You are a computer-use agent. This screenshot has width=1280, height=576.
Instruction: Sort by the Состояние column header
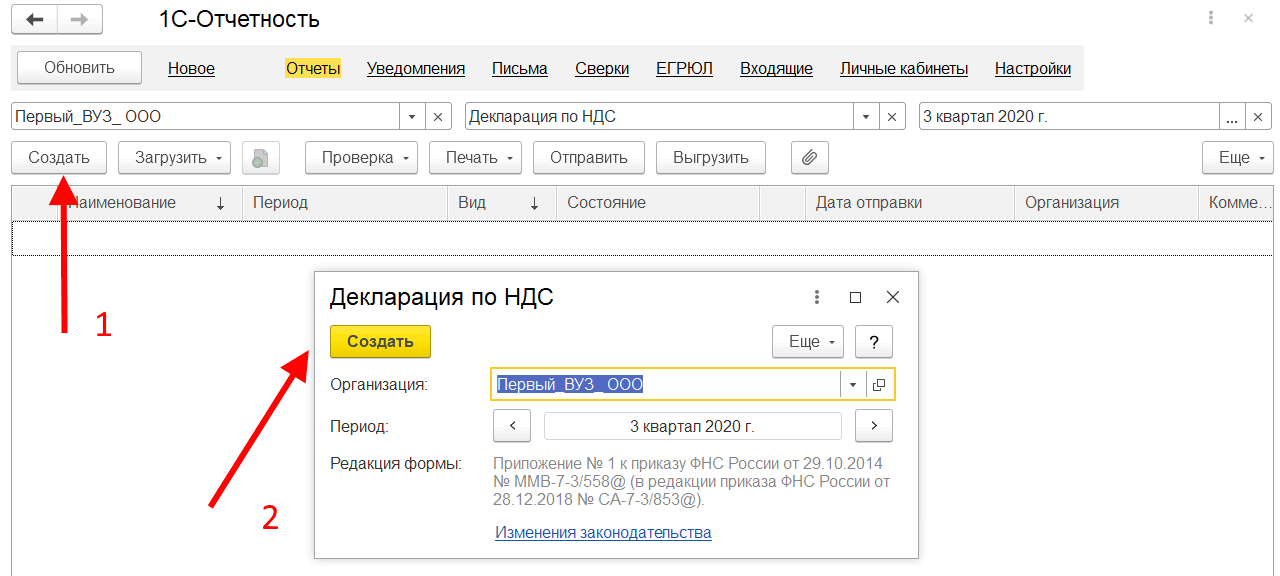pyautogui.click(x=658, y=202)
